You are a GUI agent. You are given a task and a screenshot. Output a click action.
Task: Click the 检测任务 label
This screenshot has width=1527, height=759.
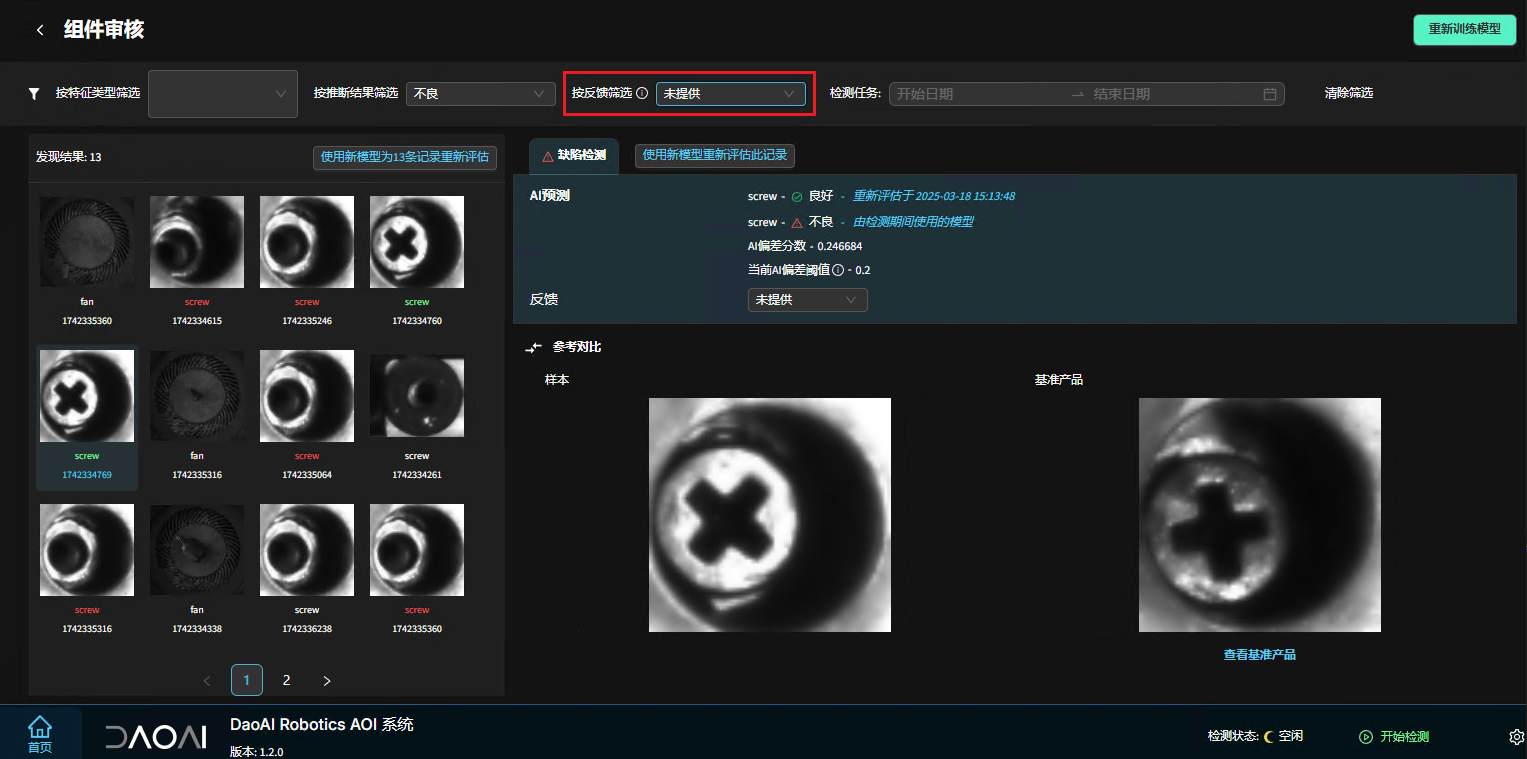click(855, 93)
